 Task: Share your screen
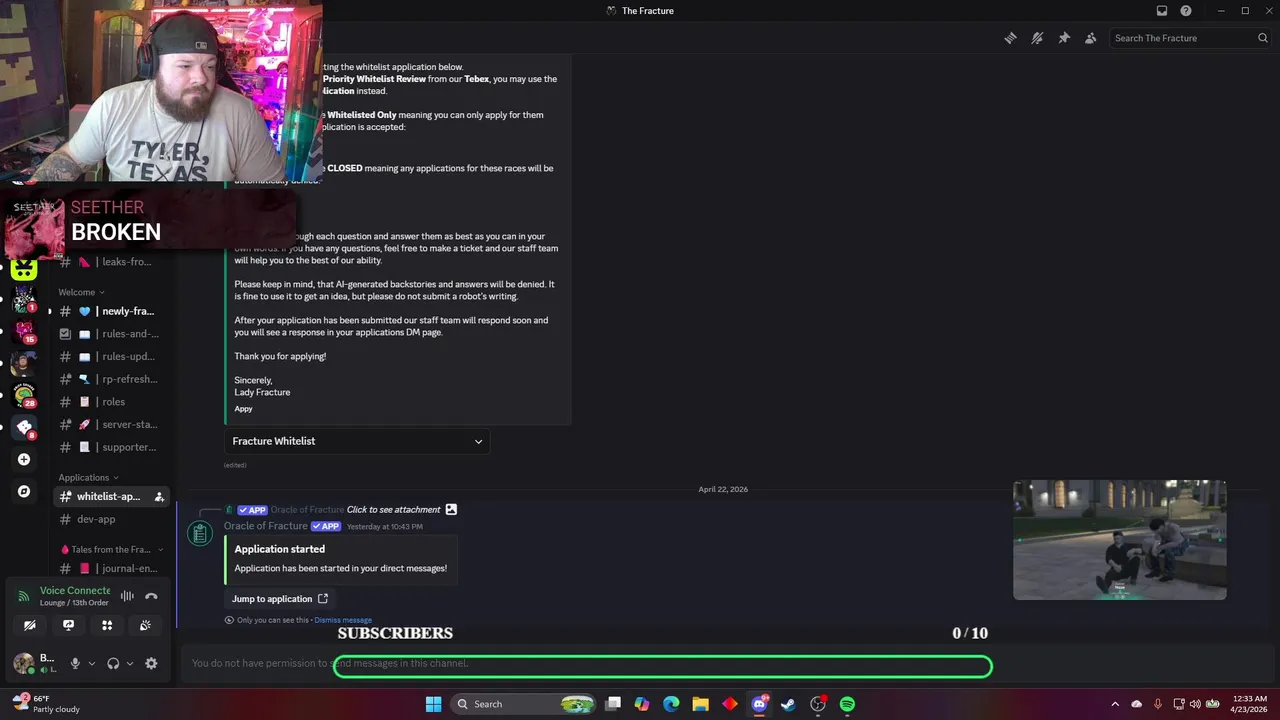(x=68, y=625)
